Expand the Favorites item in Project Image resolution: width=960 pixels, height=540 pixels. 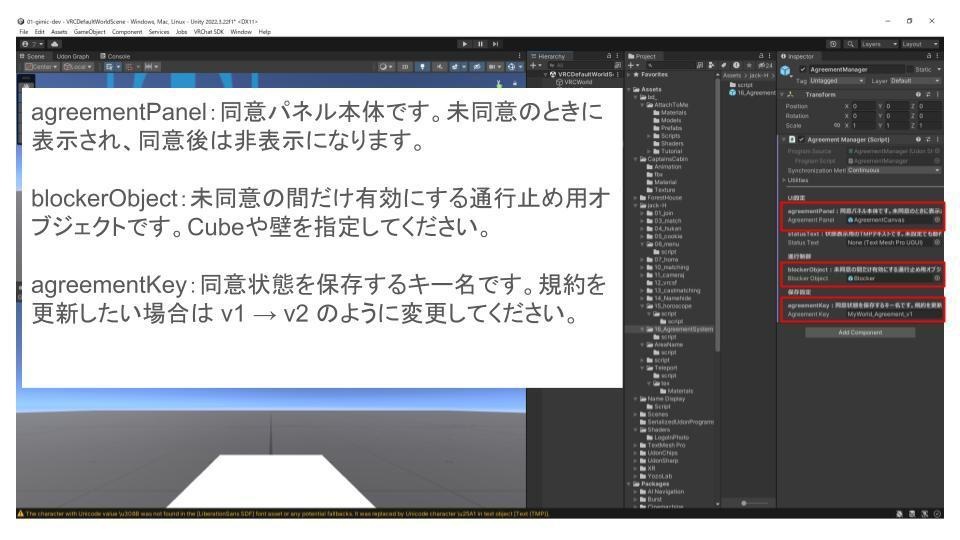(630, 75)
